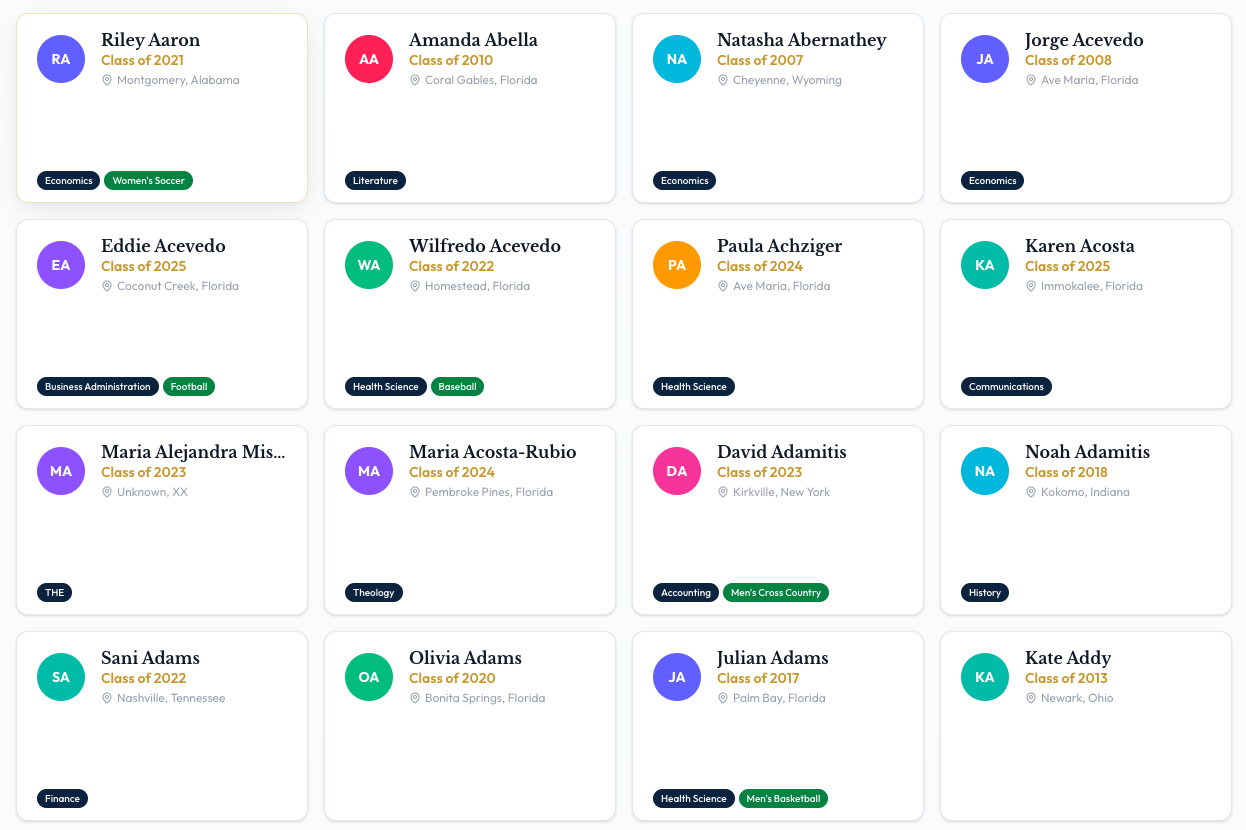Click the Communications tag on Karen Acosta's card

1006,387
